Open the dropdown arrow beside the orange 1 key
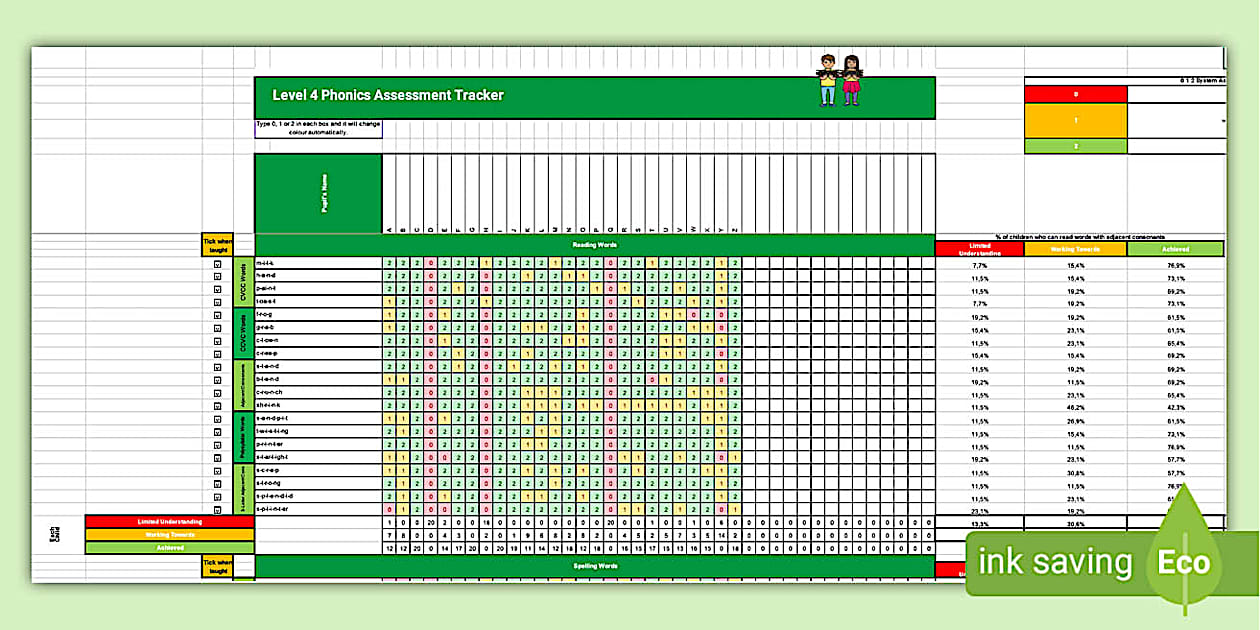Screen dimensions: 1260x630 tap(1223, 121)
